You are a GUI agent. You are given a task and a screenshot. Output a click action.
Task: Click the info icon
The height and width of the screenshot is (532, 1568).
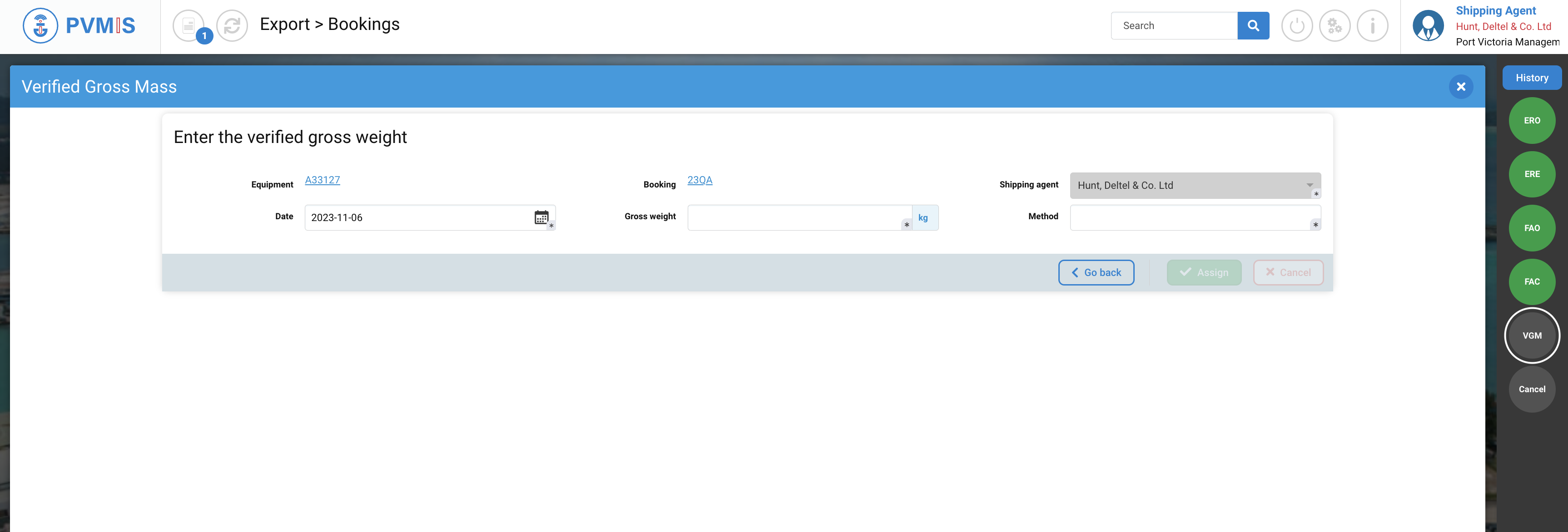[x=1372, y=25]
